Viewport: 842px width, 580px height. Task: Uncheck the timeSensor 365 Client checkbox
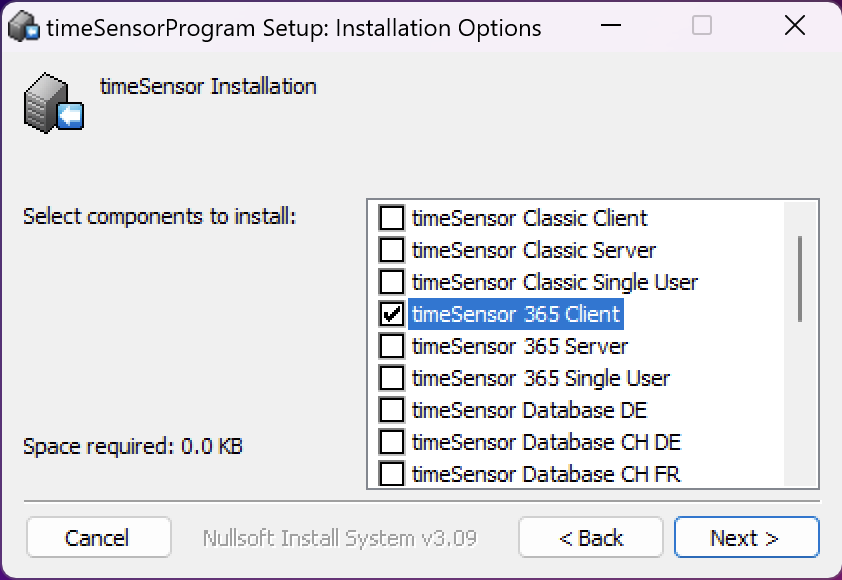(x=391, y=314)
